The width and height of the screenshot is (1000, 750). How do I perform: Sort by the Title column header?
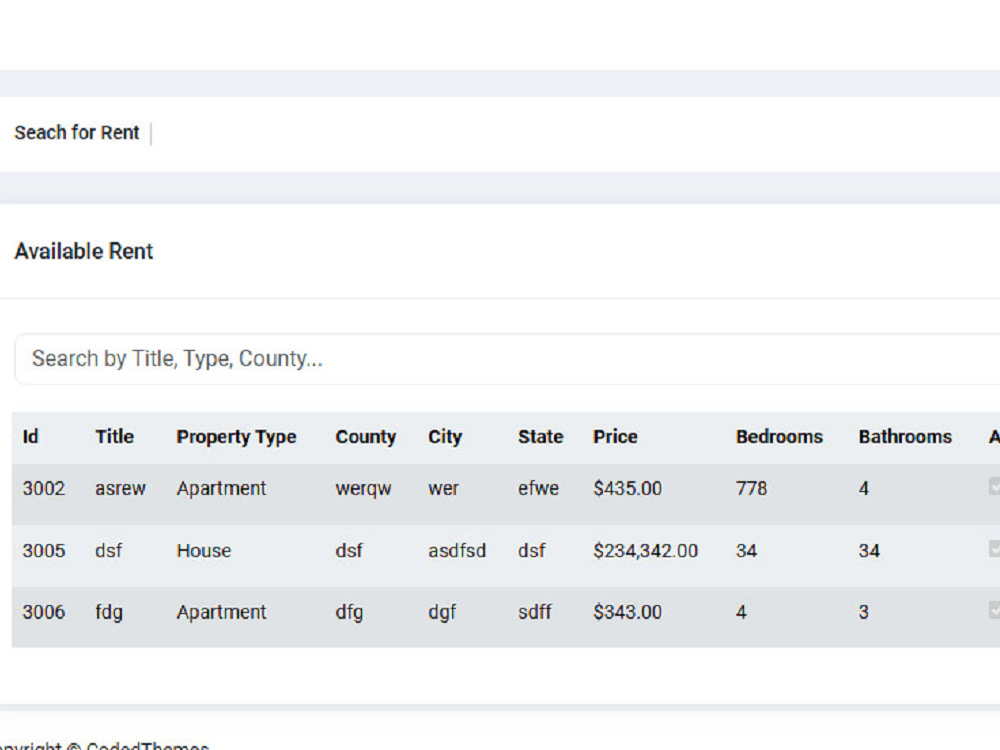[x=115, y=437]
